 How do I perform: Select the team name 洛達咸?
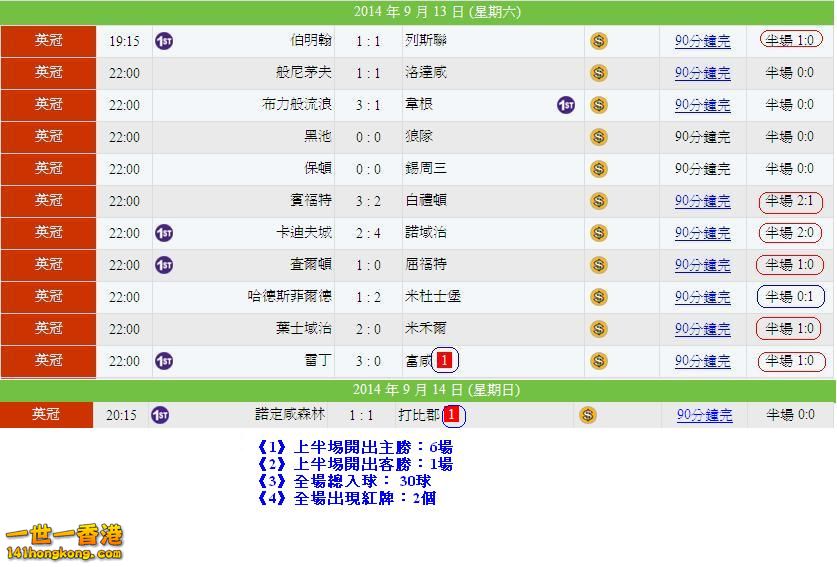[x=426, y=73]
